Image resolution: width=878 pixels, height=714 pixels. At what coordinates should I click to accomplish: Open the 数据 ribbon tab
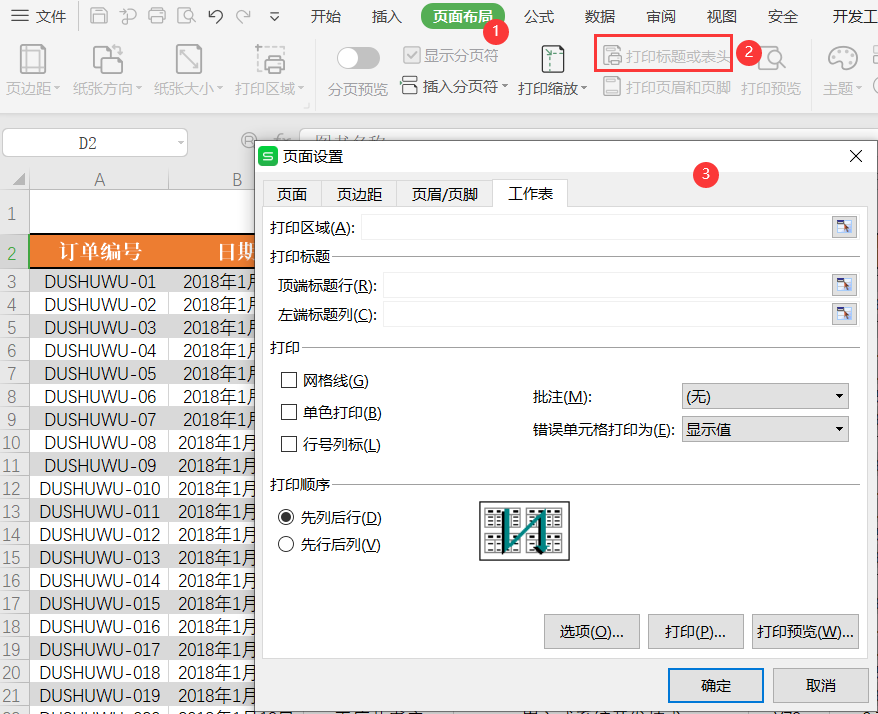point(598,16)
